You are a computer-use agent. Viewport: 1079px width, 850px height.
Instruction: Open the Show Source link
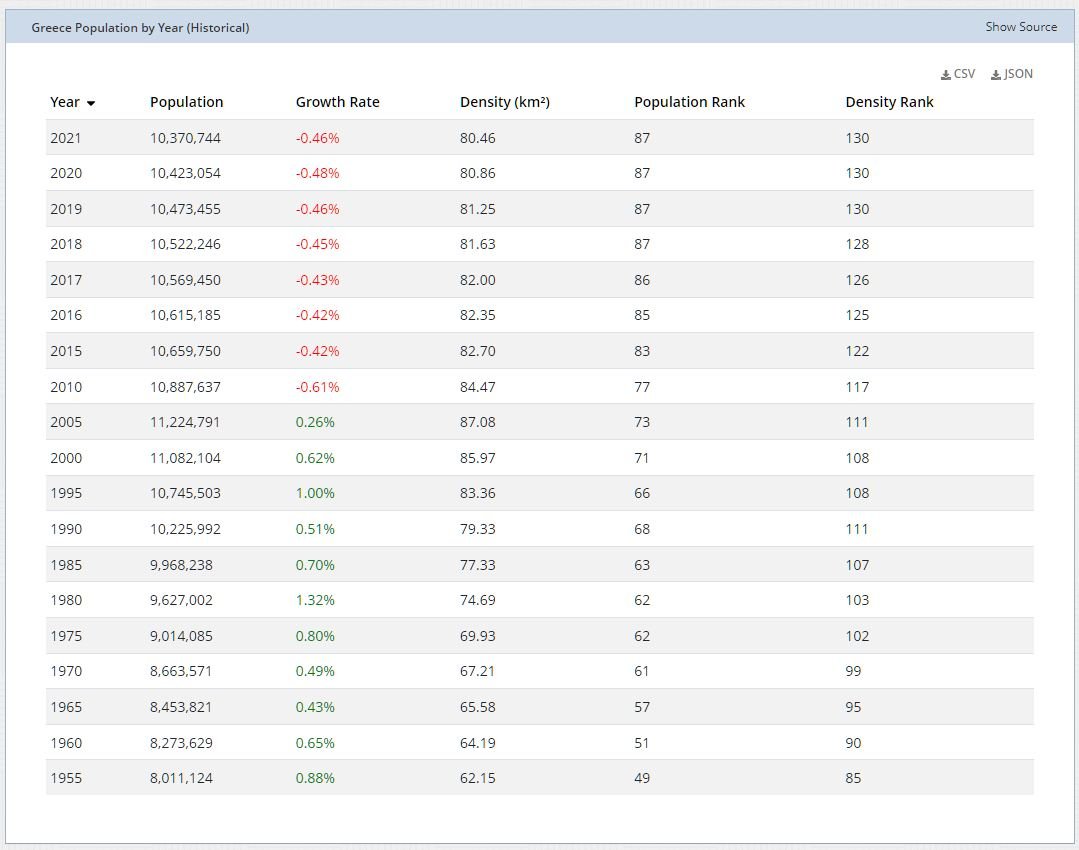click(x=1020, y=27)
